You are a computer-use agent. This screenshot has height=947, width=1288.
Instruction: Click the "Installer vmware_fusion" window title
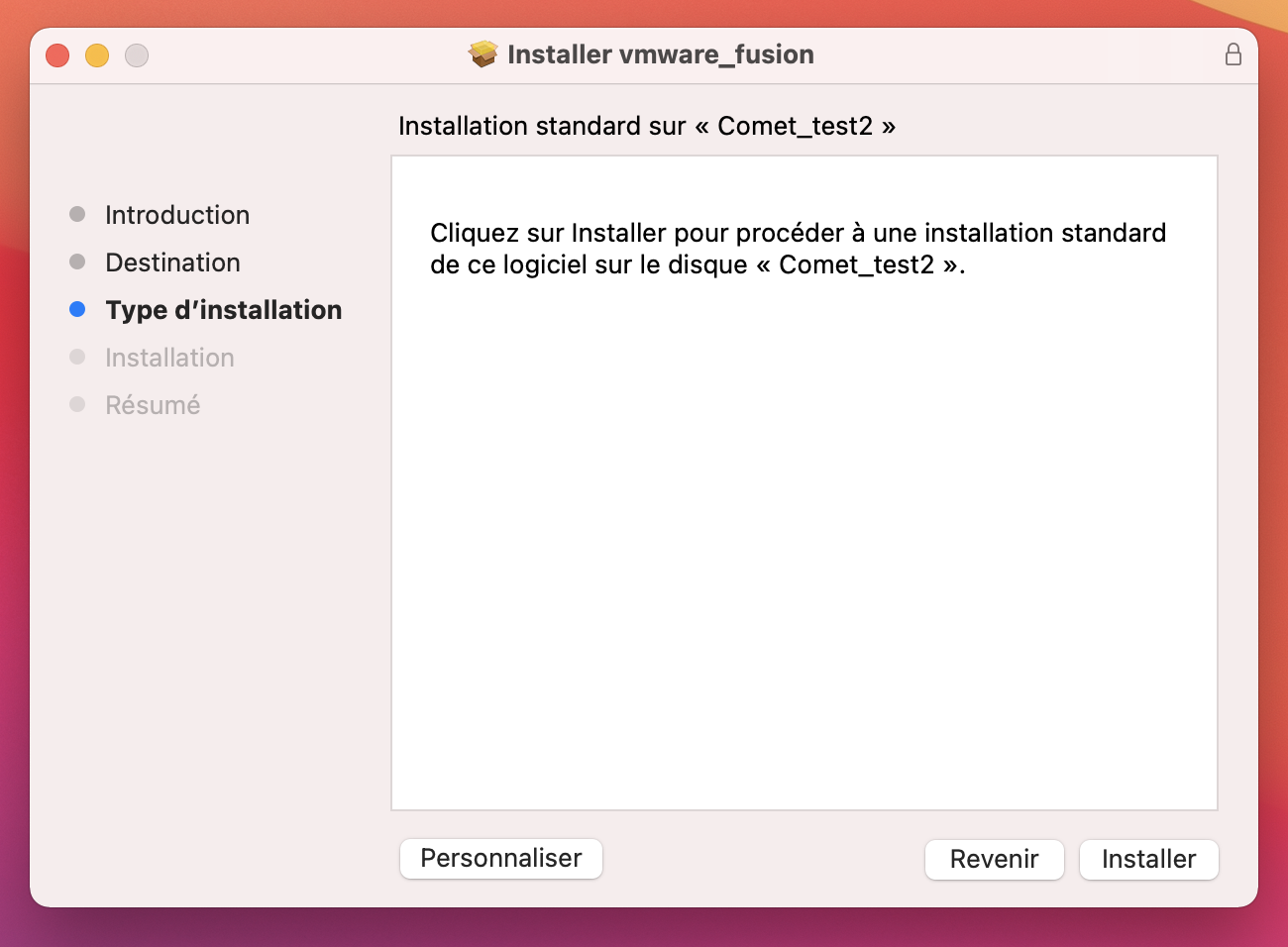coord(661,54)
